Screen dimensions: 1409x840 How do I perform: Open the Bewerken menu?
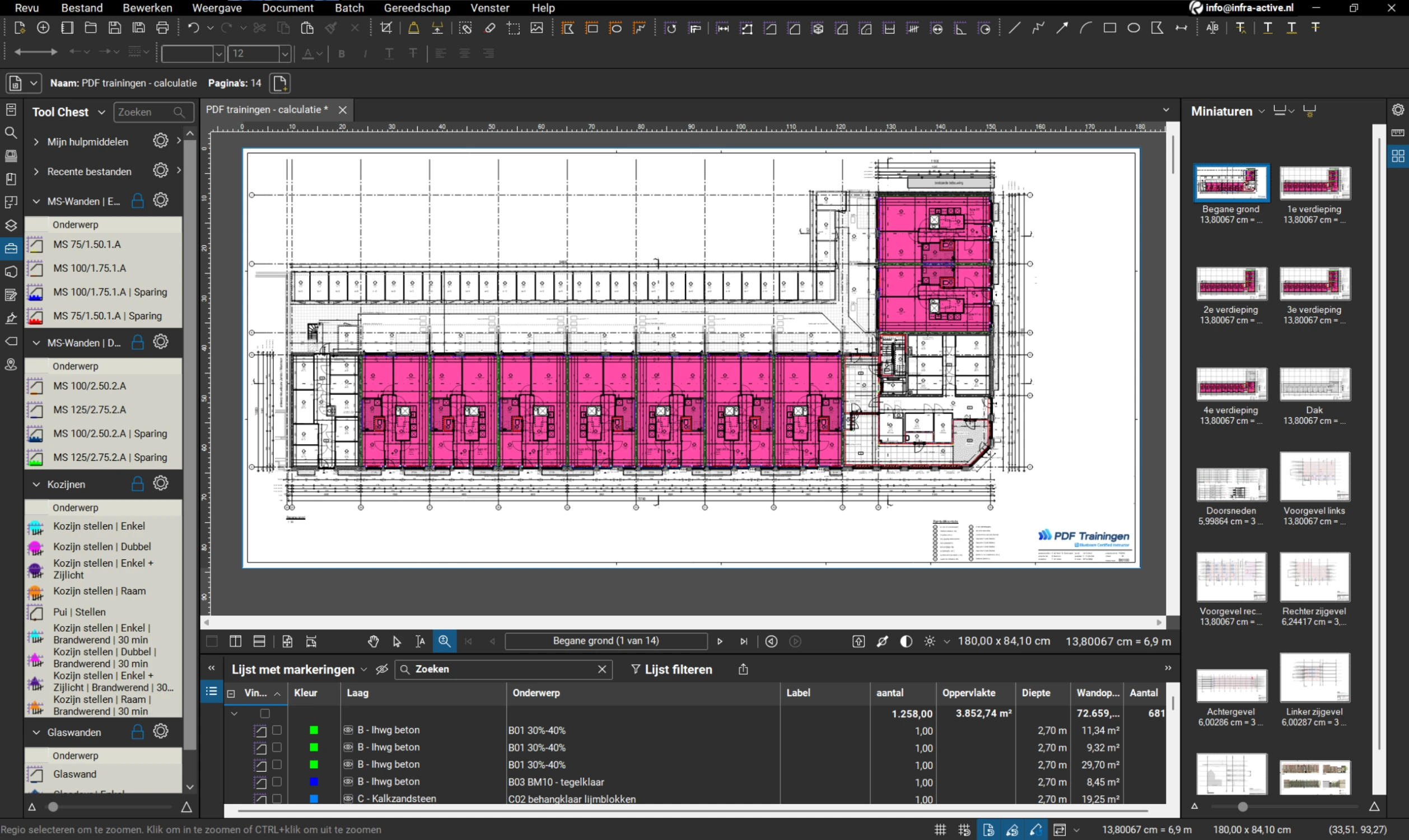pyautogui.click(x=147, y=8)
